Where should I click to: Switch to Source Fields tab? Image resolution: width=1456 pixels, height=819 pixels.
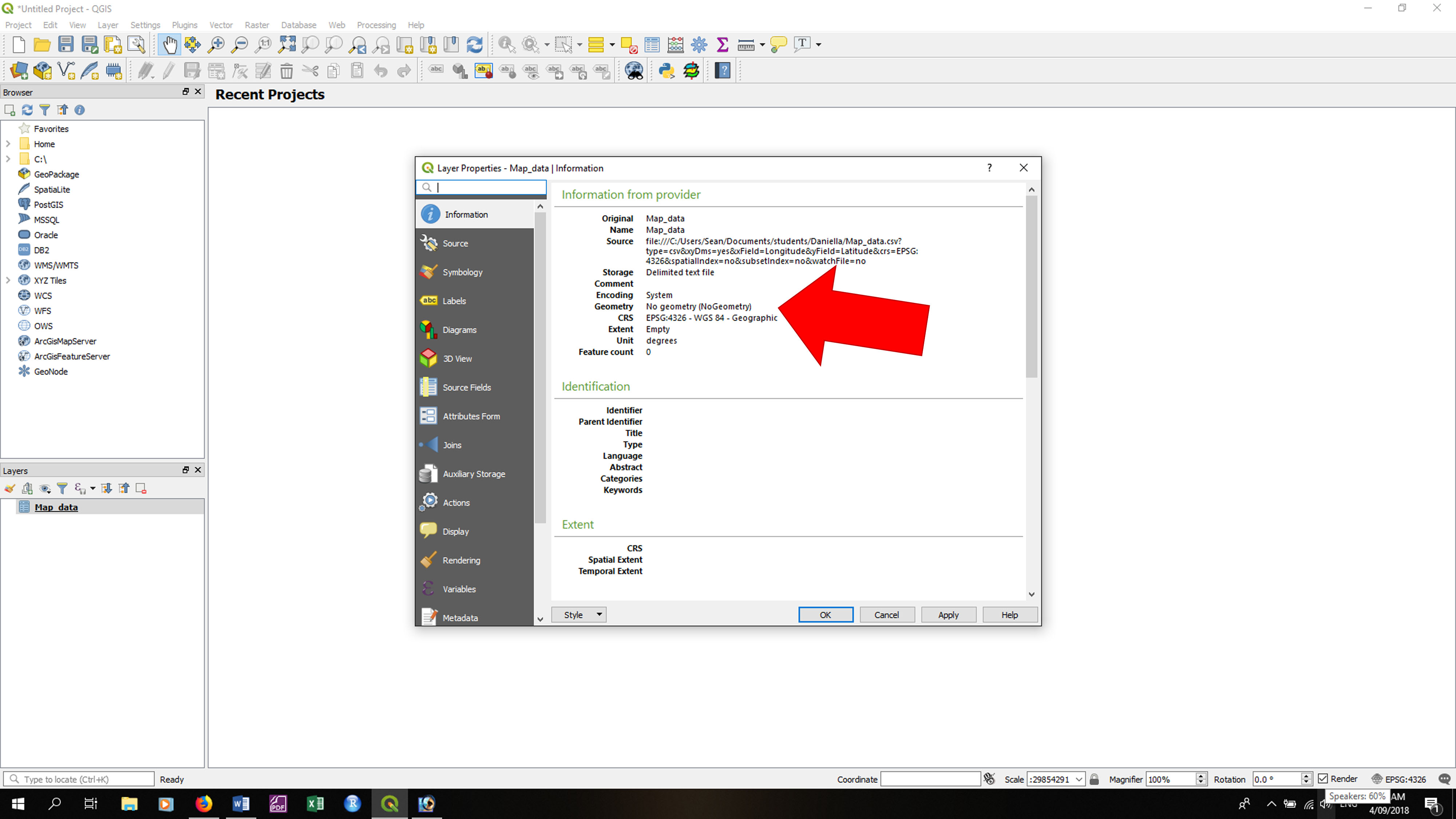pos(475,387)
